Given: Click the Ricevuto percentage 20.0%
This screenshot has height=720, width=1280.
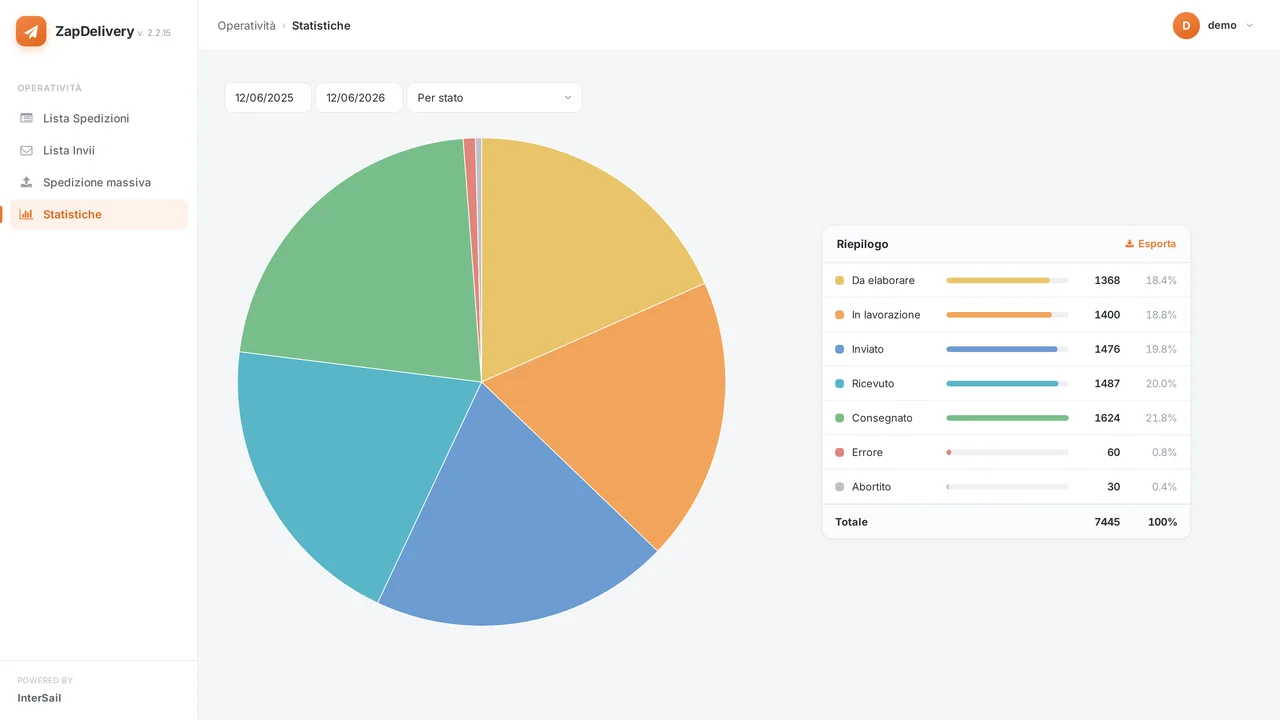Looking at the screenshot, I should [1161, 384].
